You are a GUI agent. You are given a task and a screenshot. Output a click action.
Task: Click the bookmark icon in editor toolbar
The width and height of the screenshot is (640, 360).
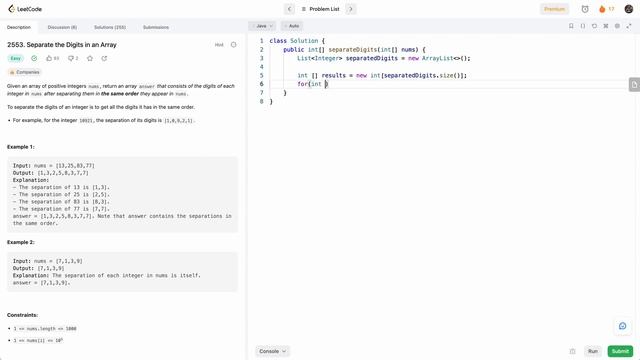point(571,26)
